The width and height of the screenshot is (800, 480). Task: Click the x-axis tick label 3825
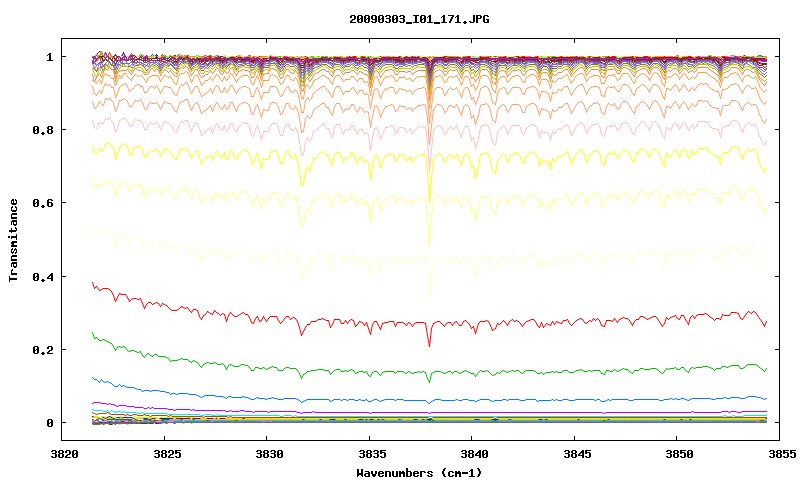point(167,454)
